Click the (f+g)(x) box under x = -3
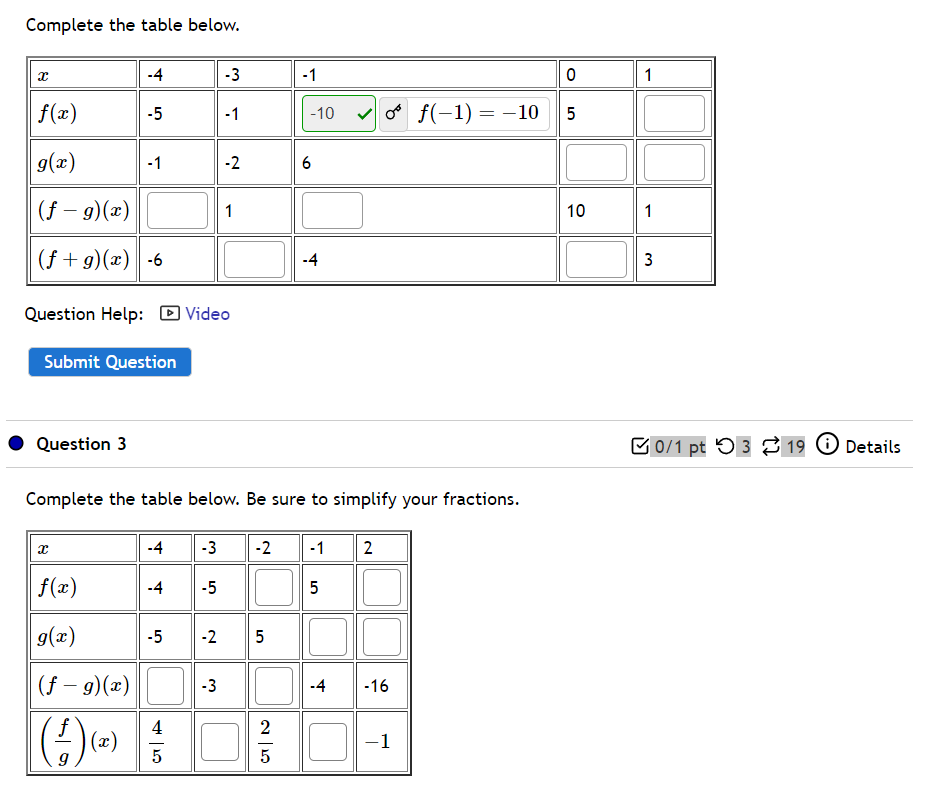This screenshot has height=794, width=925. (x=255, y=258)
